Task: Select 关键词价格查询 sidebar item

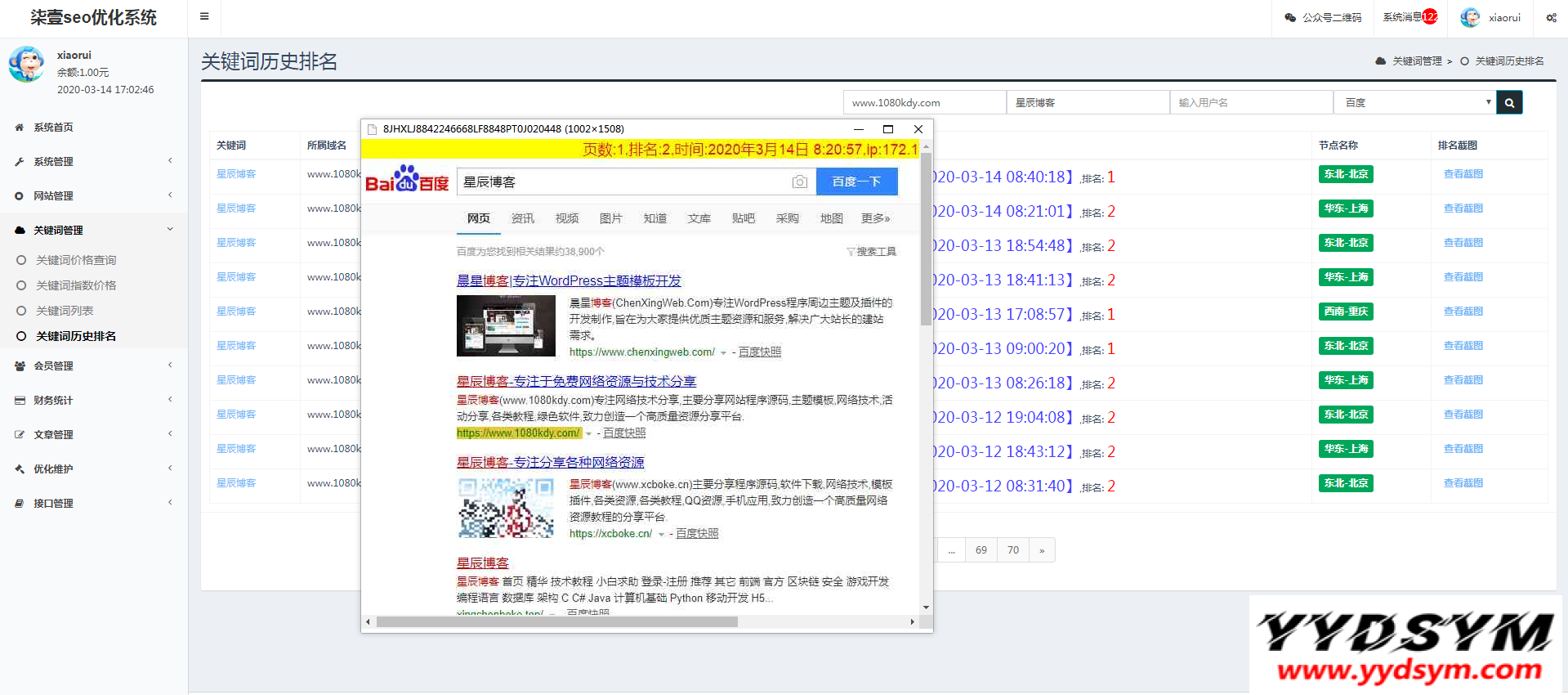Action: tap(76, 260)
